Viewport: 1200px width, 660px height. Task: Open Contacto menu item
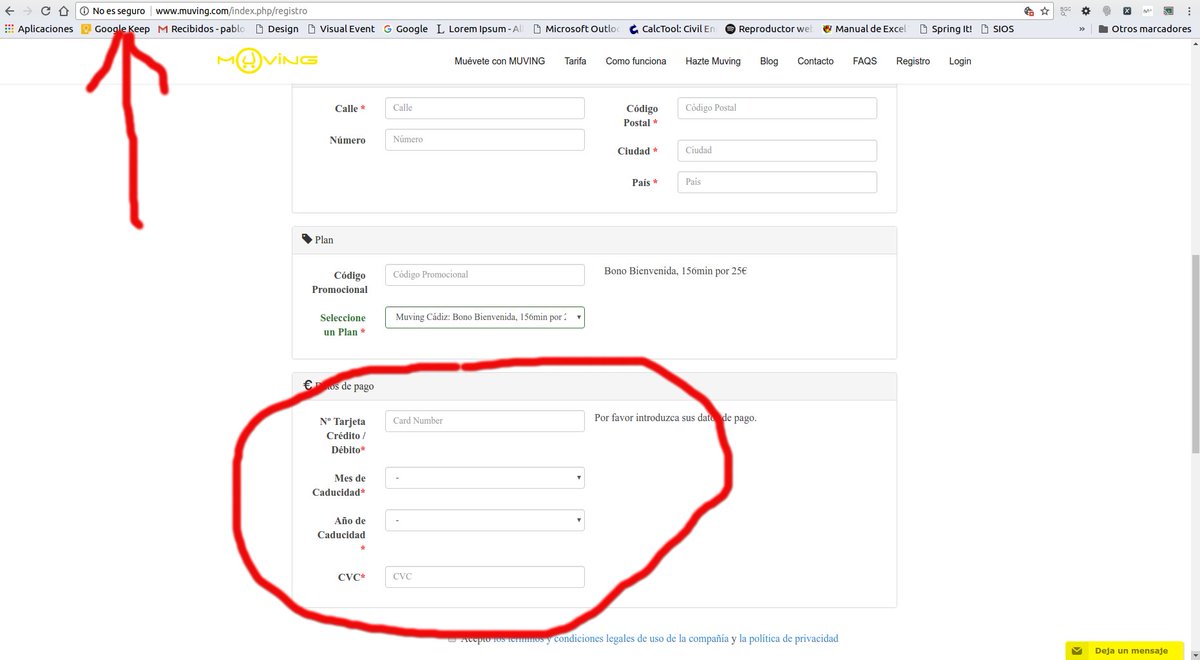point(815,61)
